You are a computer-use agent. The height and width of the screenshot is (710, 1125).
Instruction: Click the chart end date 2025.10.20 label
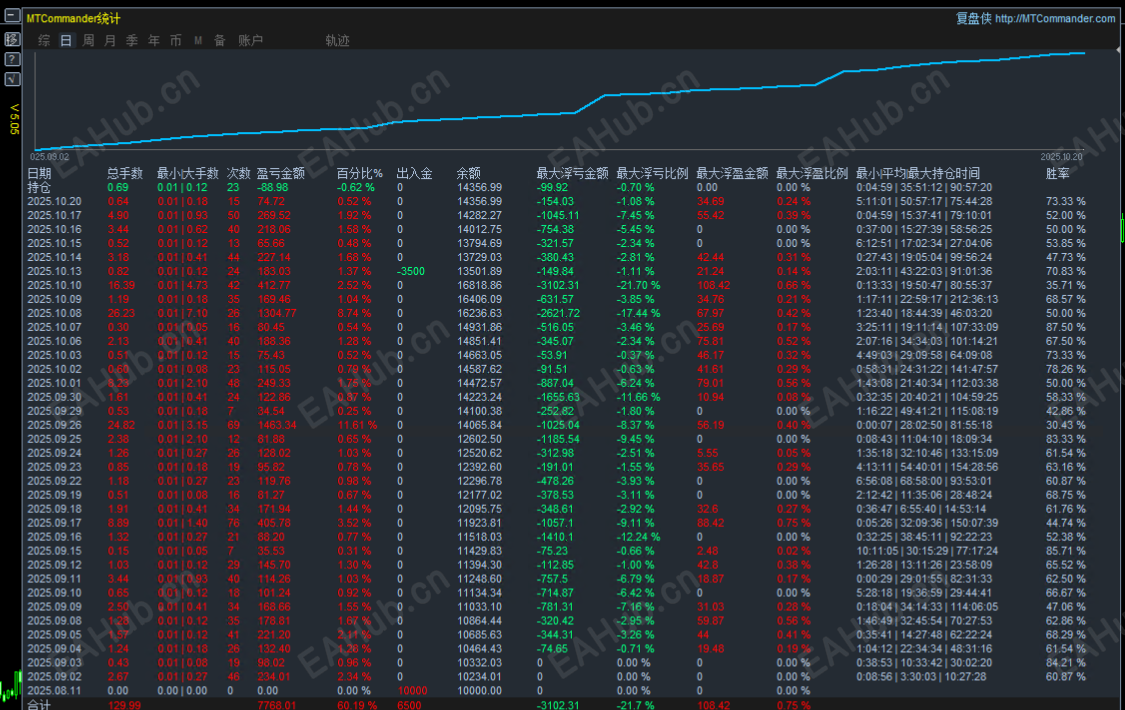pyautogui.click(x=1061, y=157)
